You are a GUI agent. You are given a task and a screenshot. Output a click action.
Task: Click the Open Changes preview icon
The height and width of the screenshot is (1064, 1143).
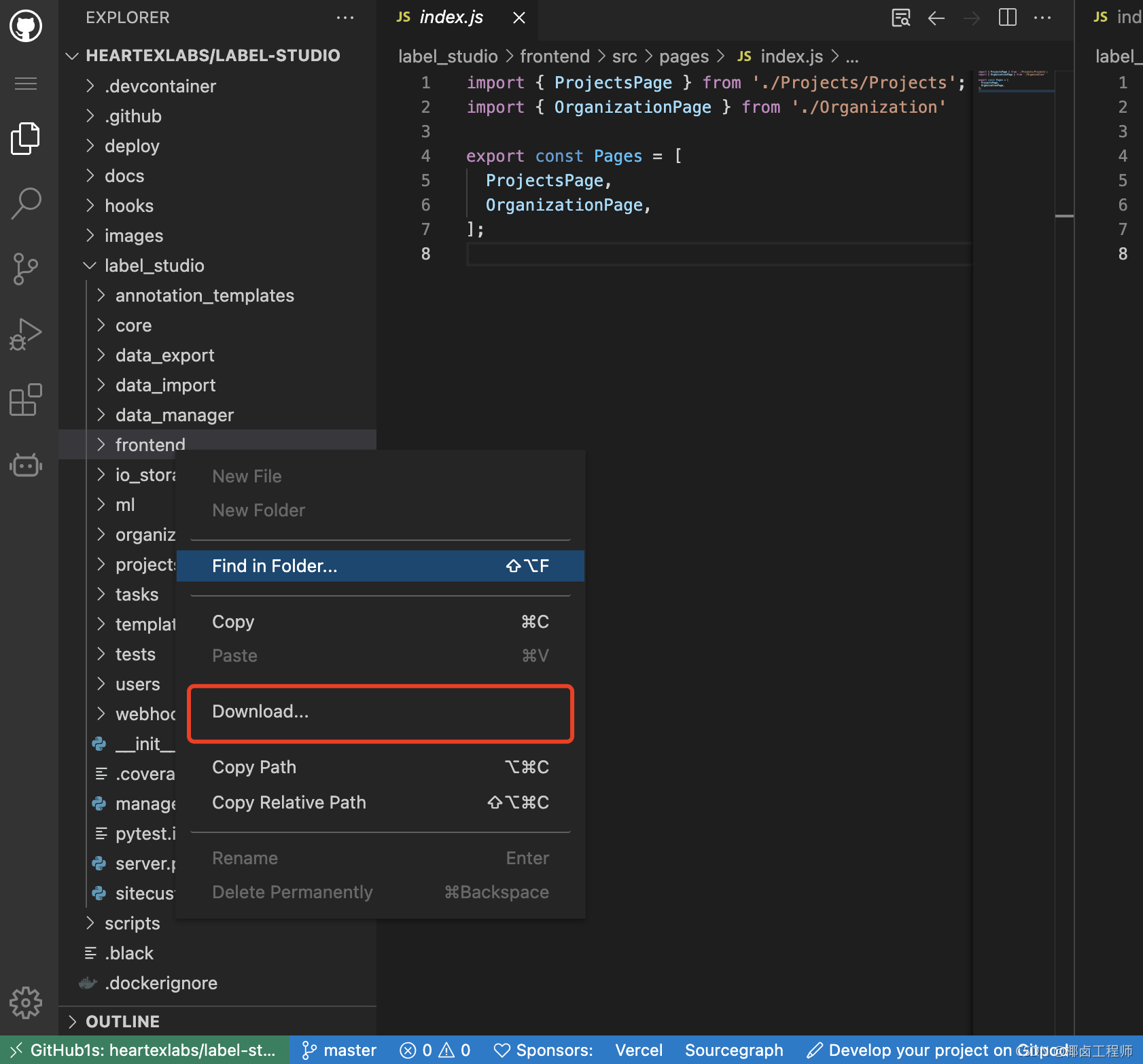click(900, 18)
